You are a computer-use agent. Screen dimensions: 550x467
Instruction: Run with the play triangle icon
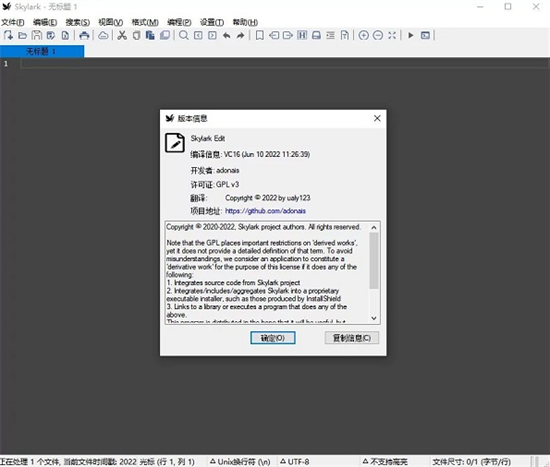[411, 35]
